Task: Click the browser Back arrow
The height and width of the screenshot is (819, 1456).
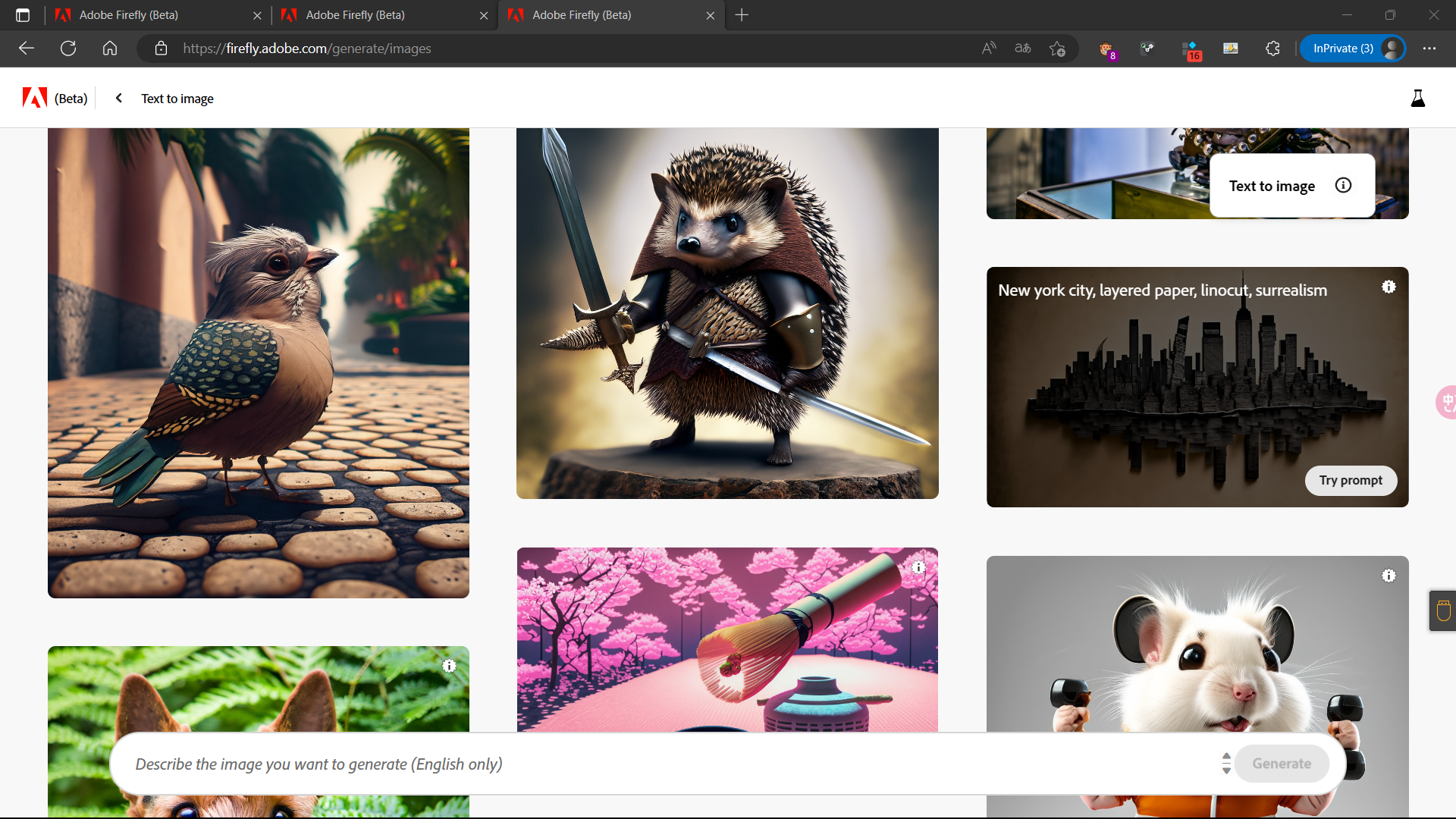Action: [x=27, y=49]
